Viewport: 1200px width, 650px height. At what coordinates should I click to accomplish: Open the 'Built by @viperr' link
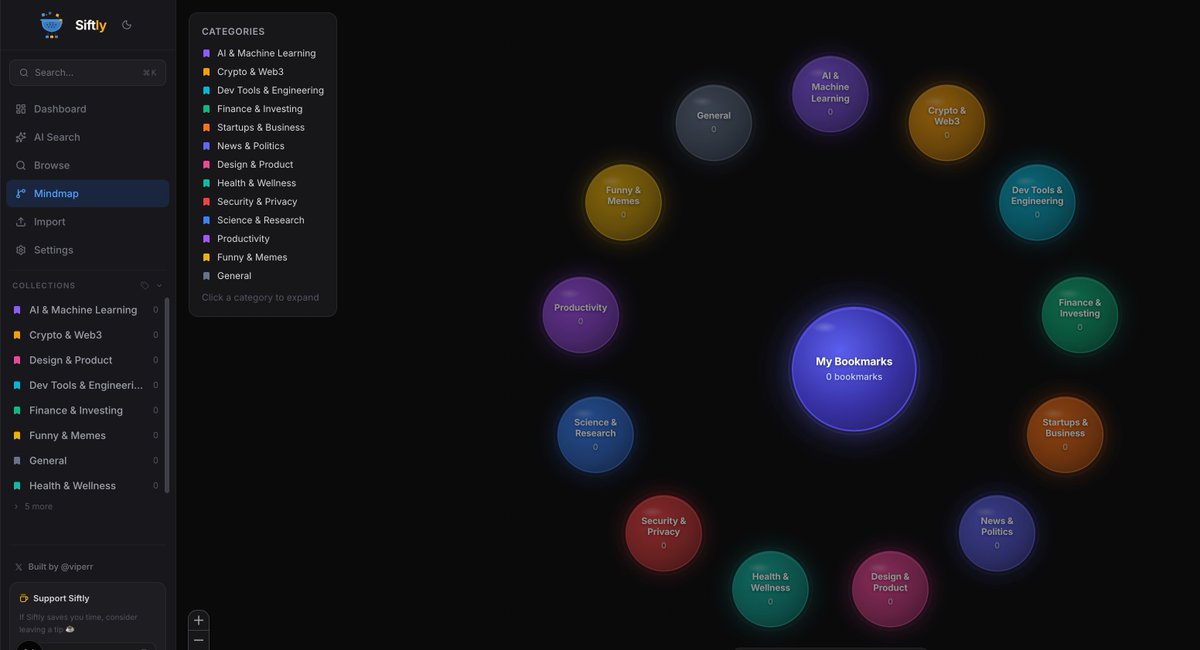tap(54, 567)
